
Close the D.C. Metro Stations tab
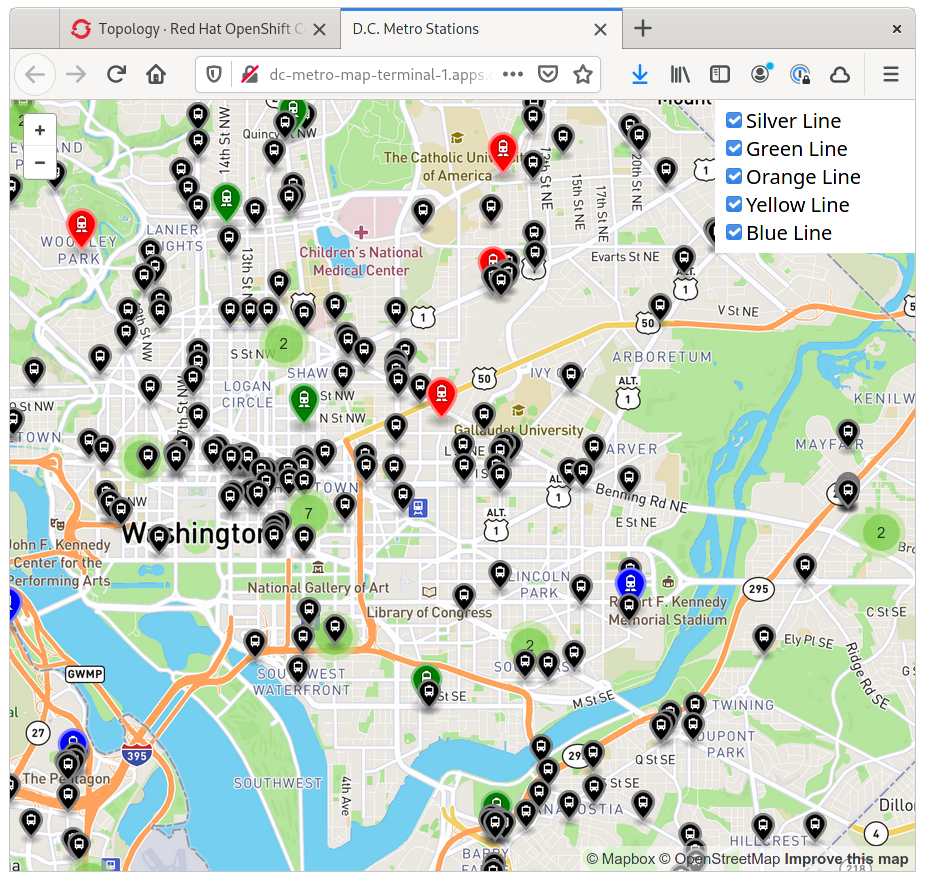pos(600,30)
